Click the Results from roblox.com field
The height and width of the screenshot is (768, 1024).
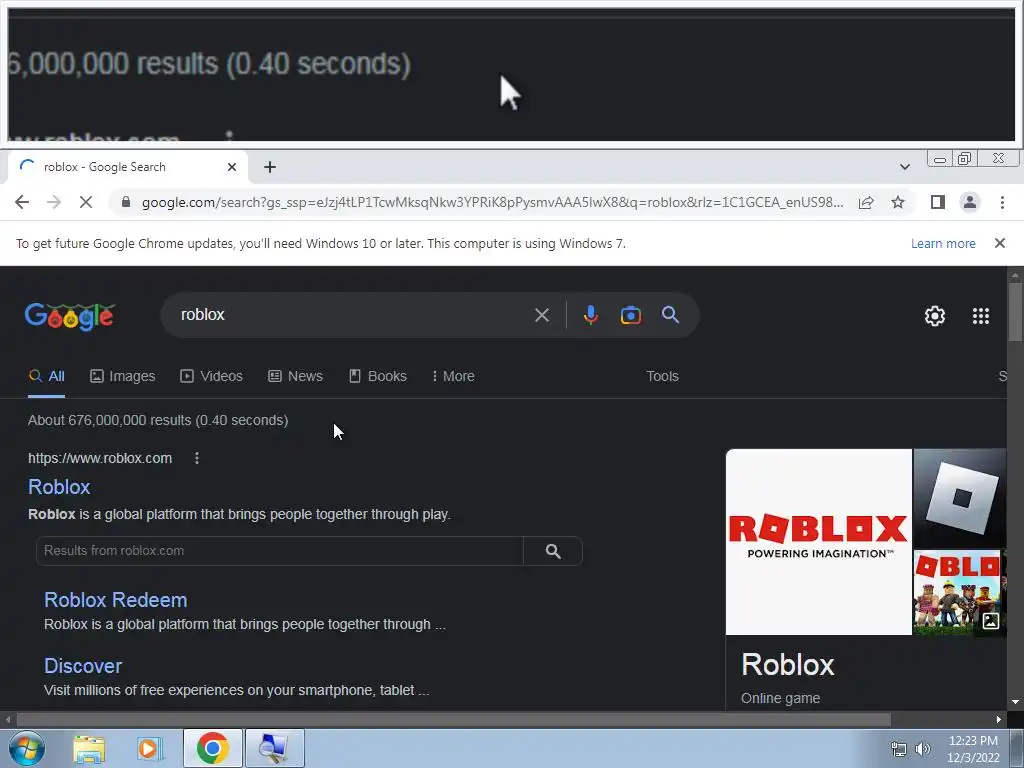[280, 551]
